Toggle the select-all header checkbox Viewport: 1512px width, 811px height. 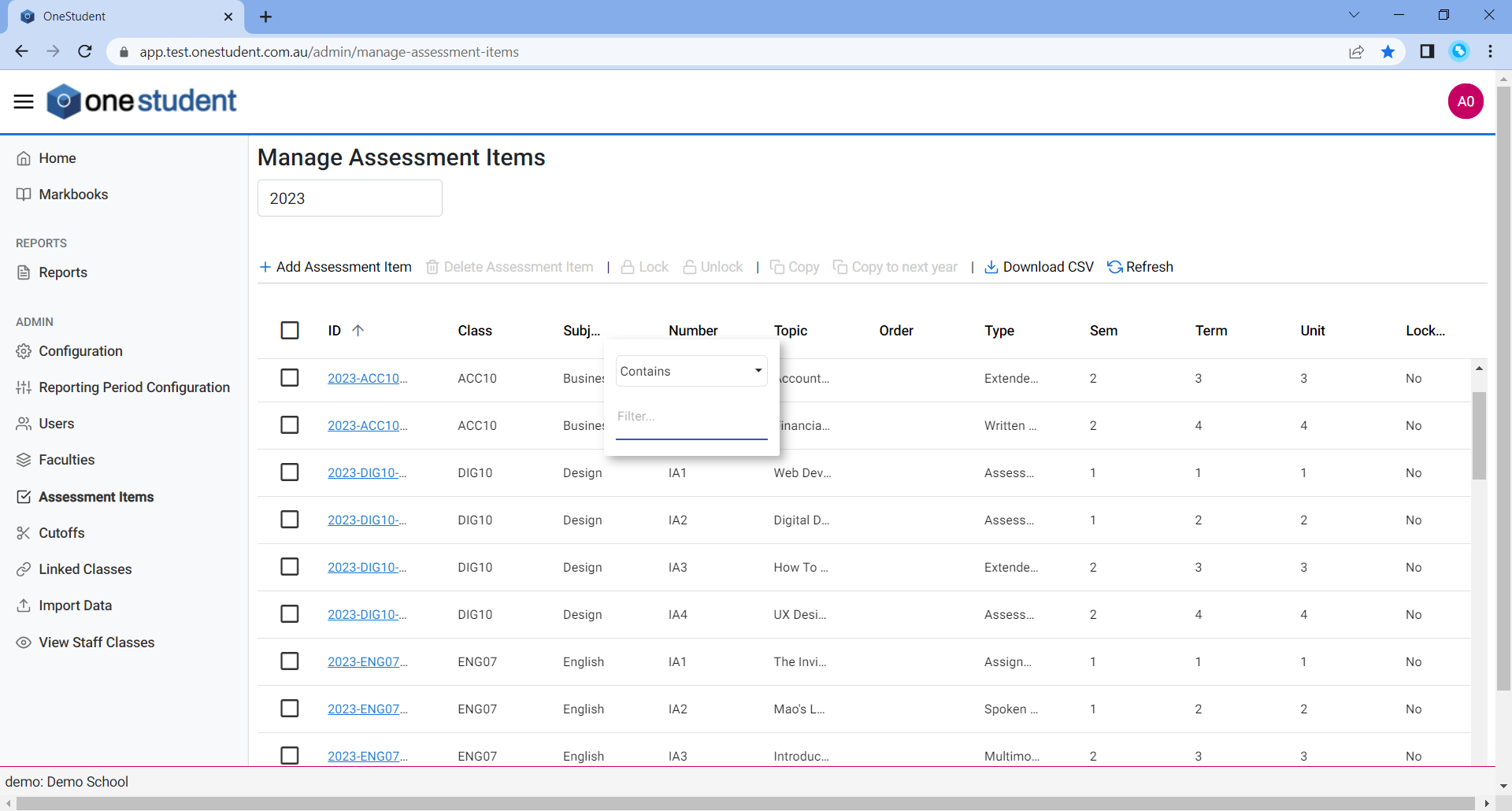pyautogui.click(x=289, y=330)
